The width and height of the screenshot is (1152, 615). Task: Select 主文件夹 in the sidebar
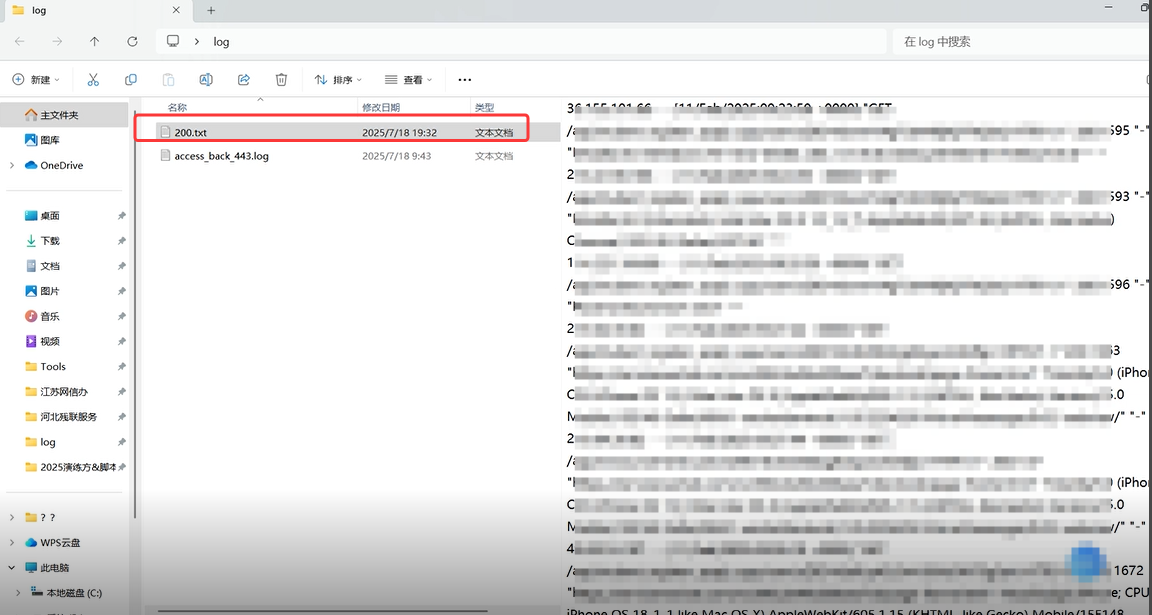pyautogui.click(x=65, y=115)
